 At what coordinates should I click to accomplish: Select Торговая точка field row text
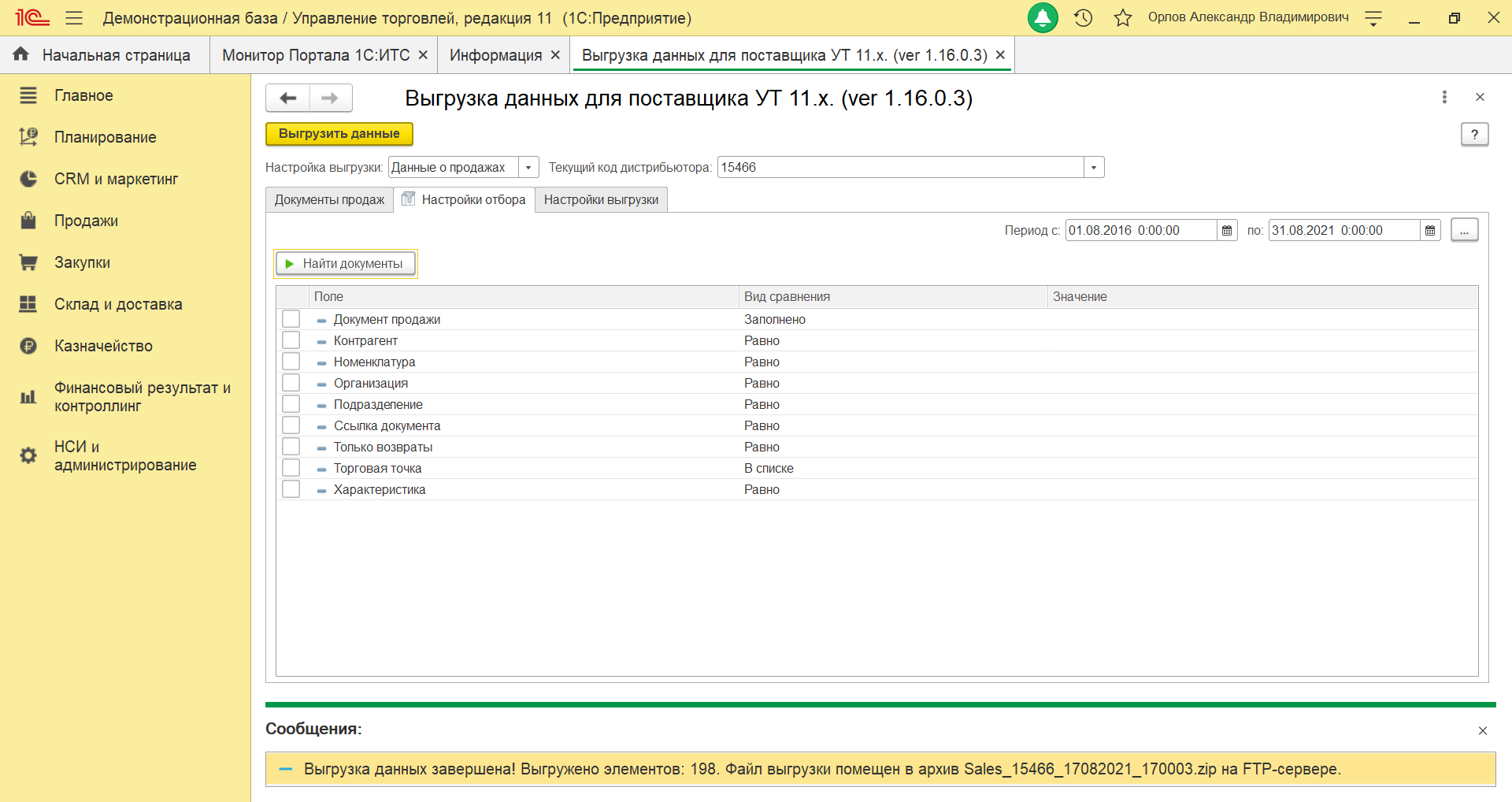pyautogui.click(x=377, y=468)
